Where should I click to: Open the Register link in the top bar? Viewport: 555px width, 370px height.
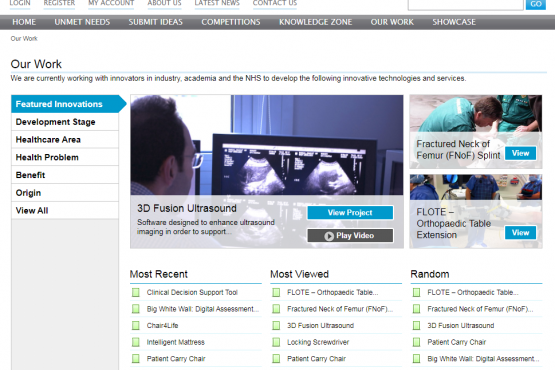pos(59,3)
